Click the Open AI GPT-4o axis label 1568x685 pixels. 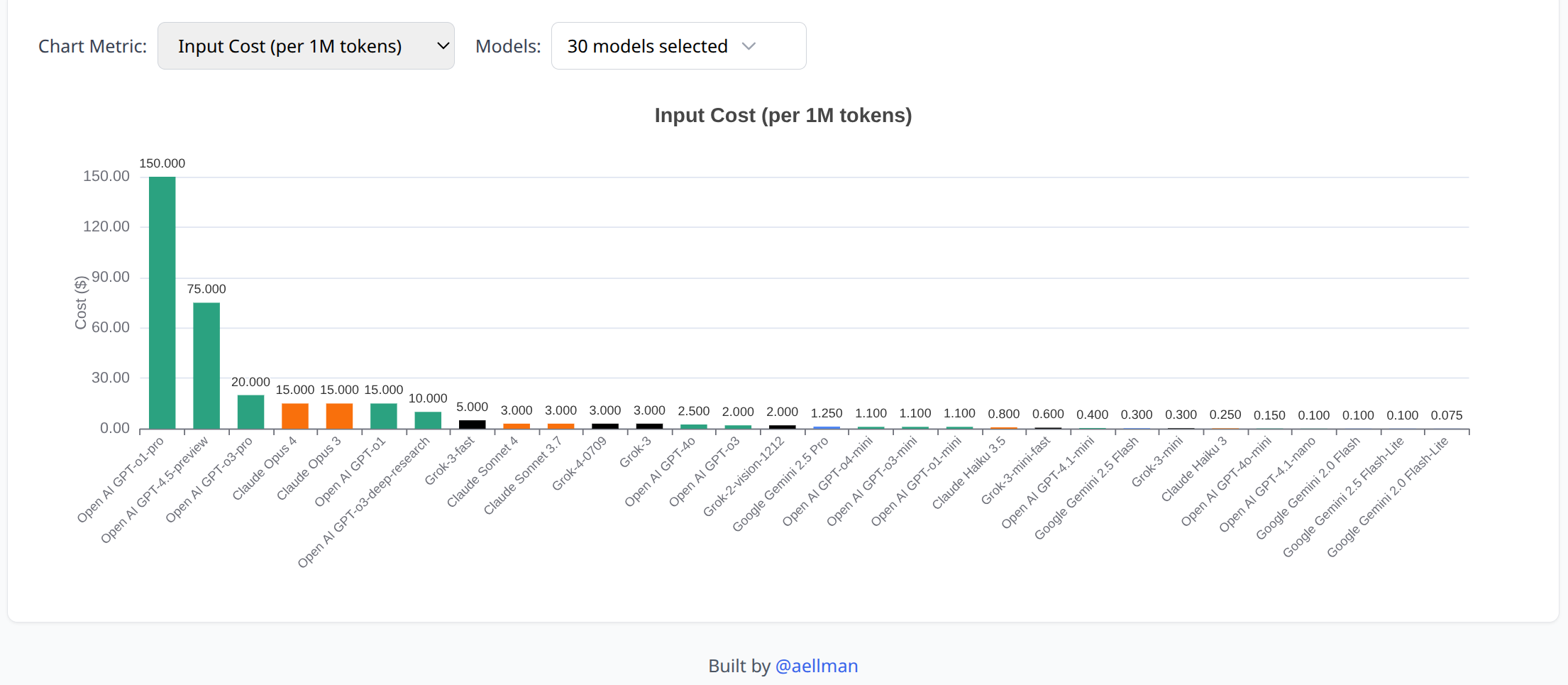661,472
